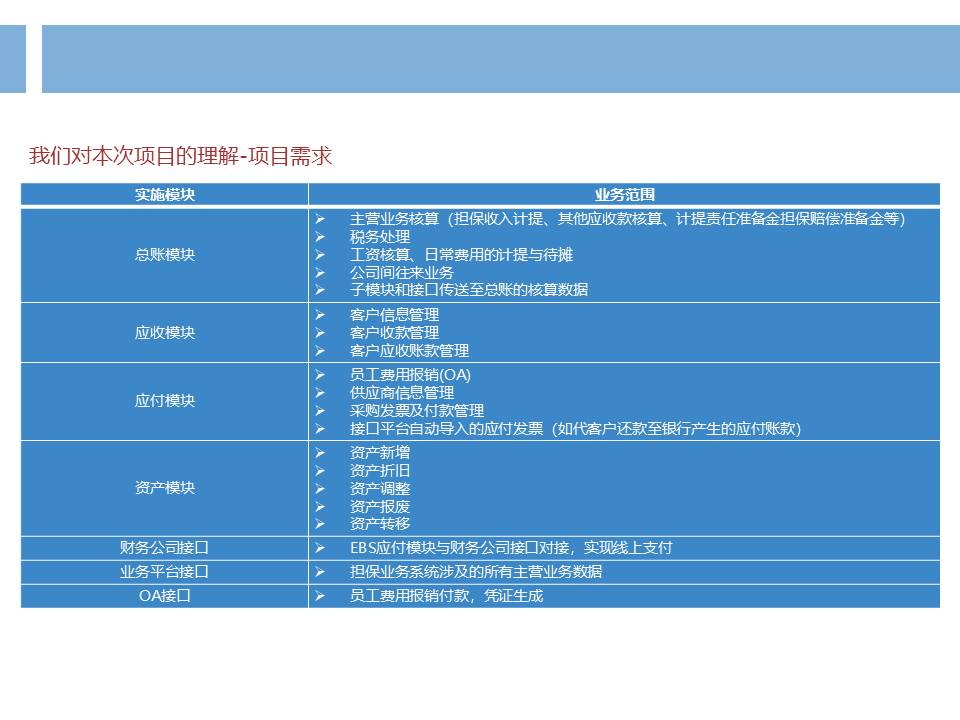The image size is (960, 720).
Task: Click the arrow bullet before 员工费用报销付款
Action: tap(320, 596)
